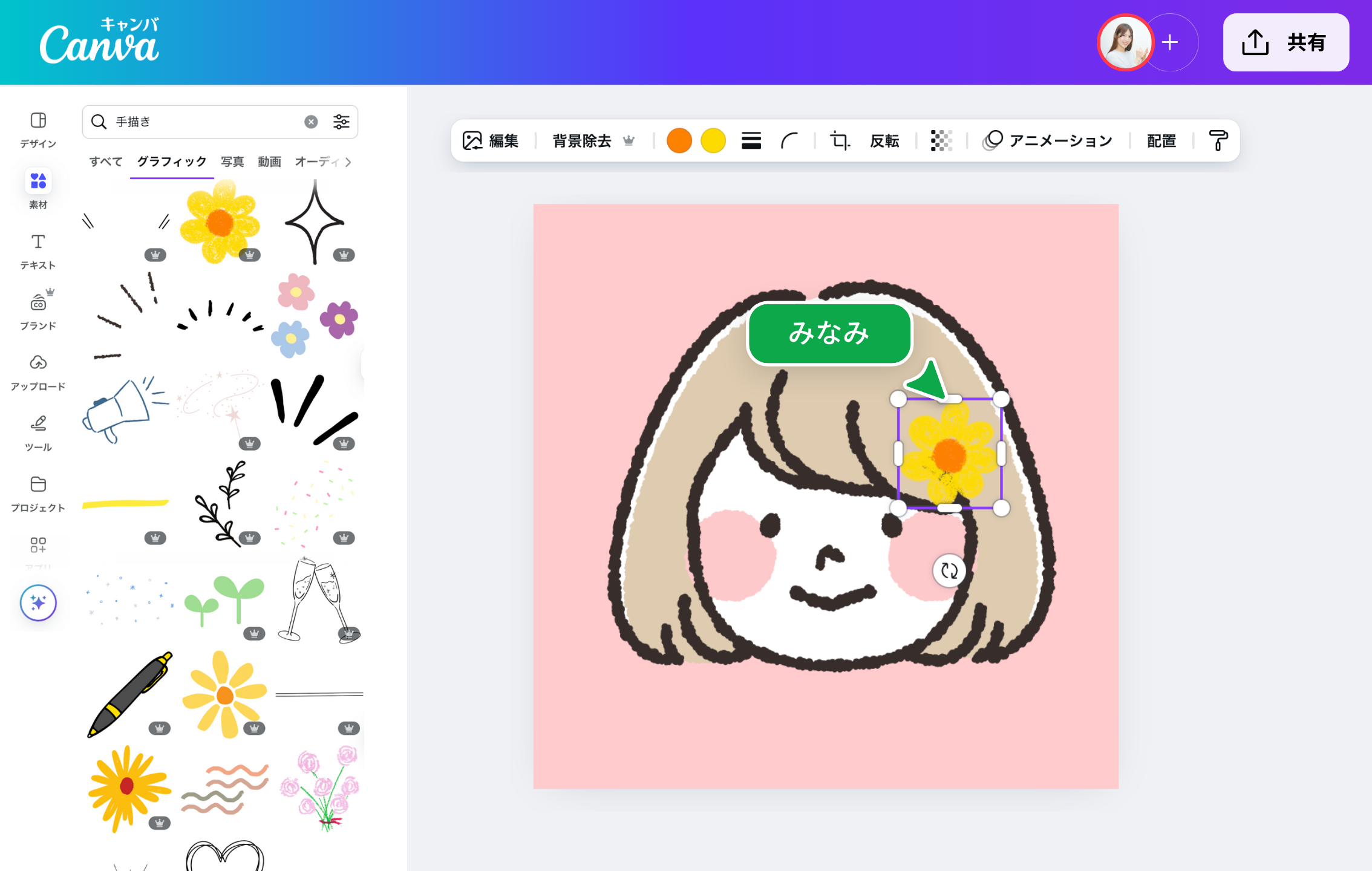
Task: Add the yellow daisy with orange center
Action: [224, 694]
